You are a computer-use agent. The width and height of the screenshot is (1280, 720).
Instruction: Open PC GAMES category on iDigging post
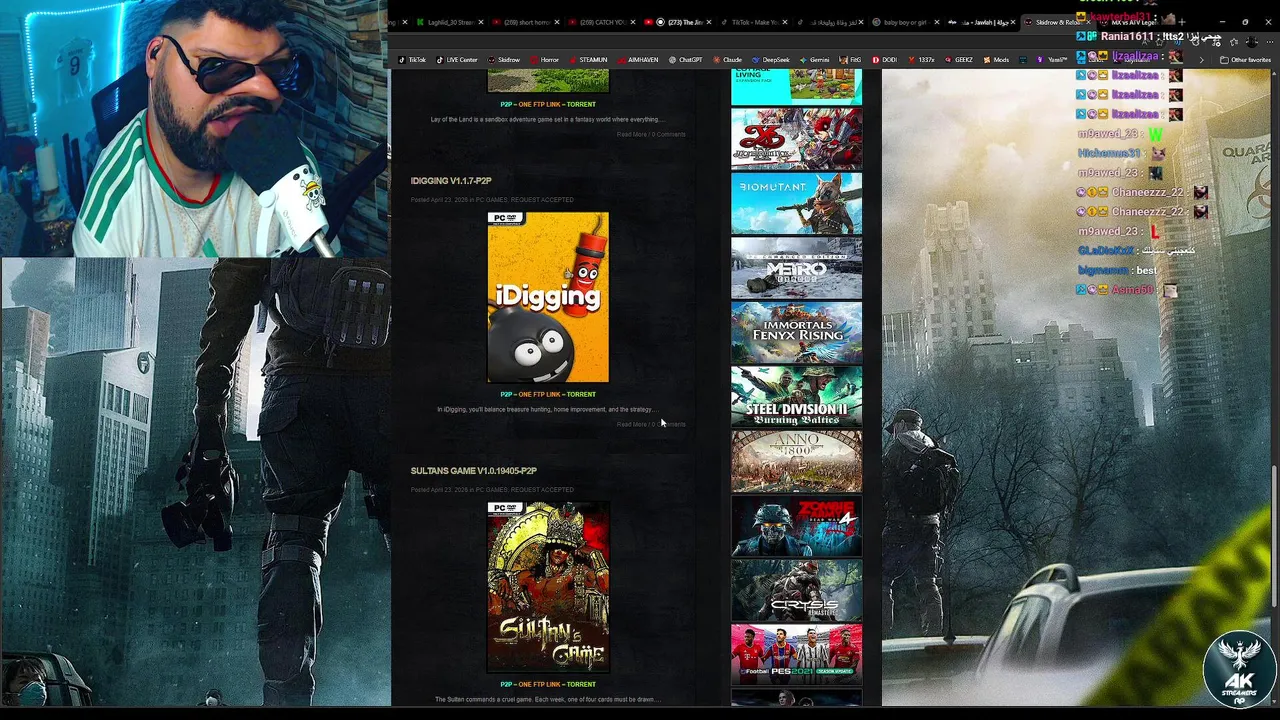[491, 200]
